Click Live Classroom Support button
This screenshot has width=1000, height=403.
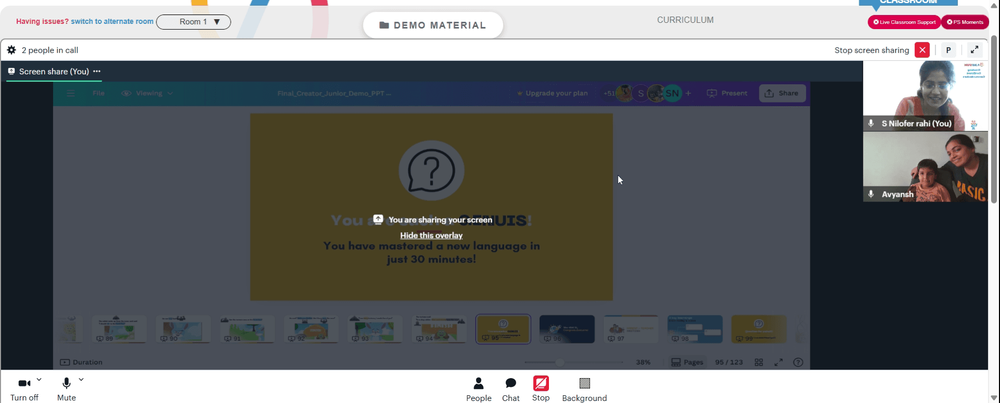(x=904, y=22)
